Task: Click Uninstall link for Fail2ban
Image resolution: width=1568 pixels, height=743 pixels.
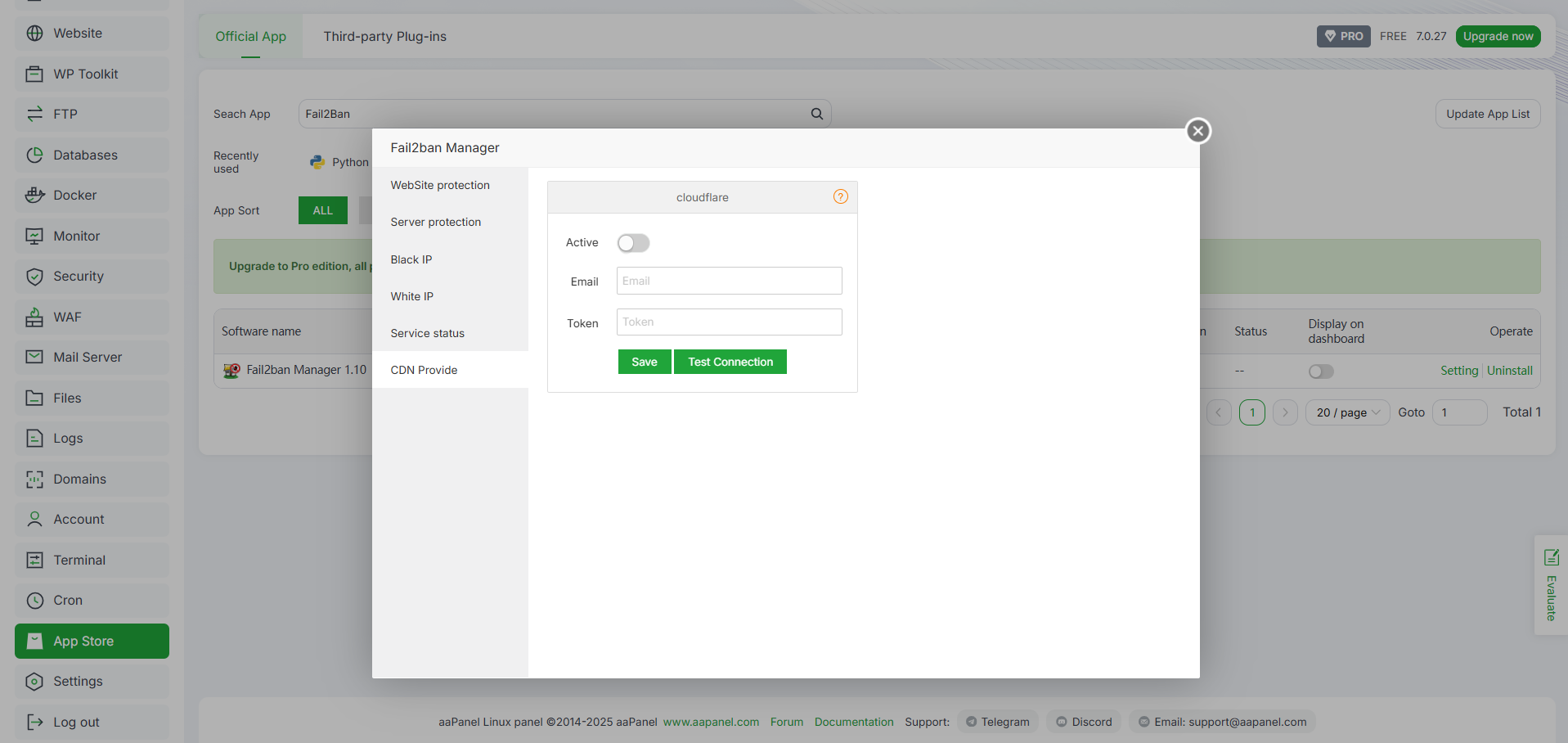Action: [1510, 371]
